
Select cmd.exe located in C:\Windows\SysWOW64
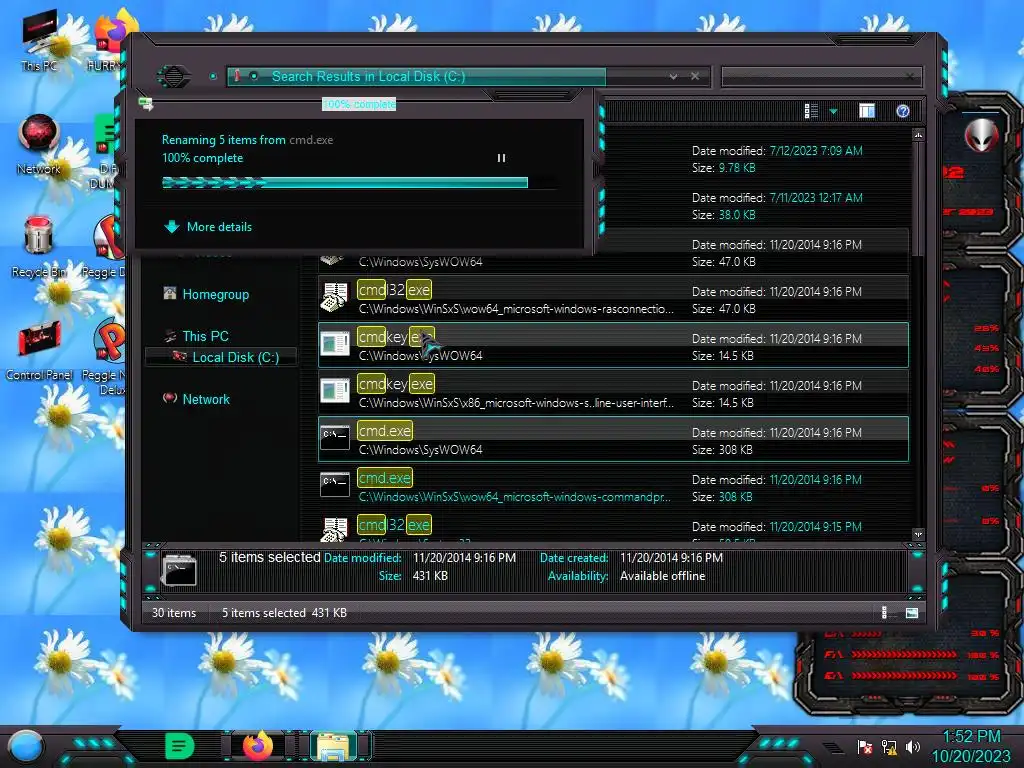pos(613,440)
